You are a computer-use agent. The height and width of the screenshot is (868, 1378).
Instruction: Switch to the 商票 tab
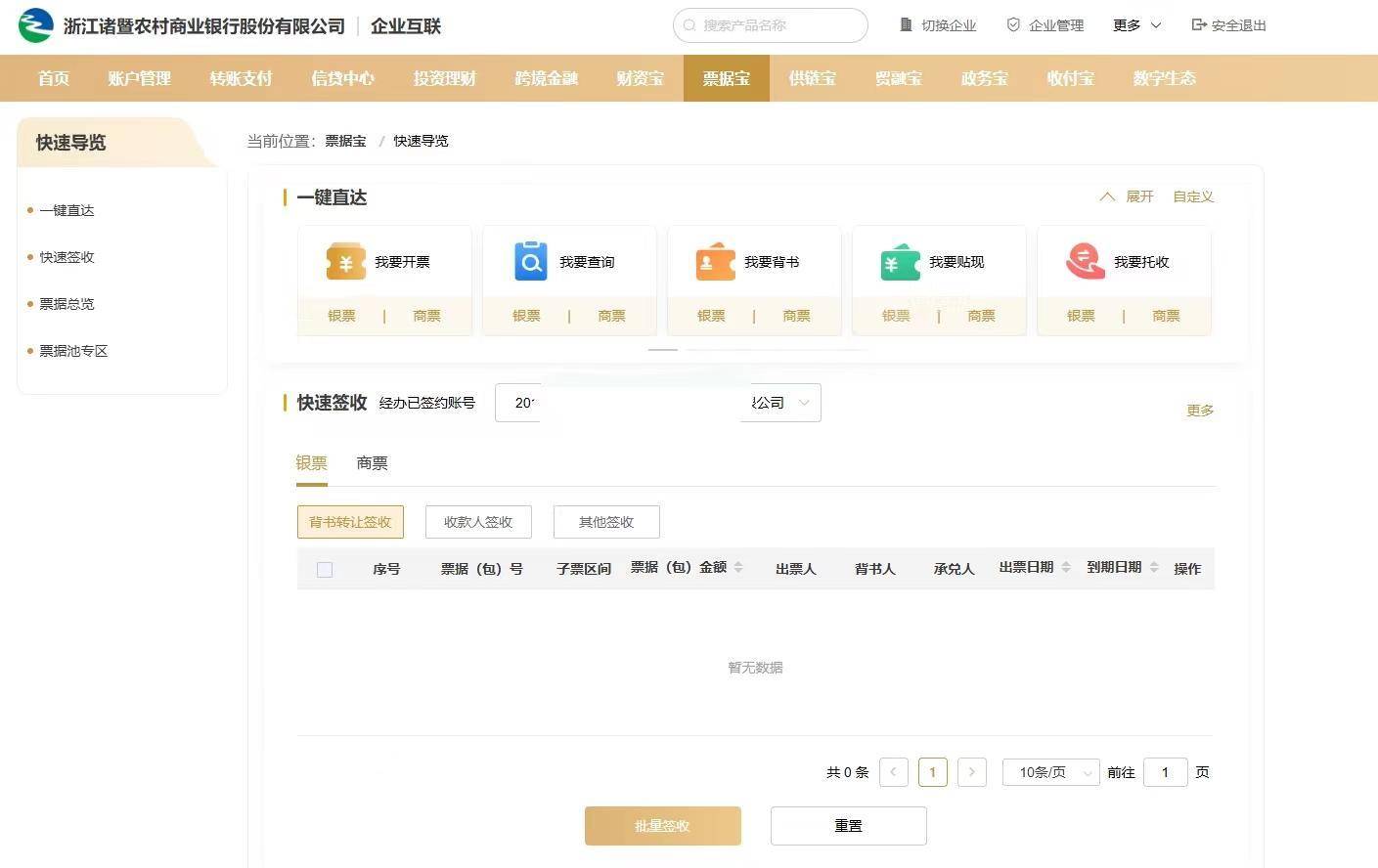coord(372,463)
